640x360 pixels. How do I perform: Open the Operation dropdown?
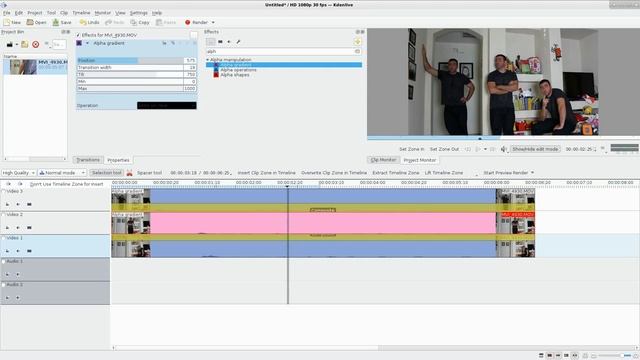tap(167, 106)
